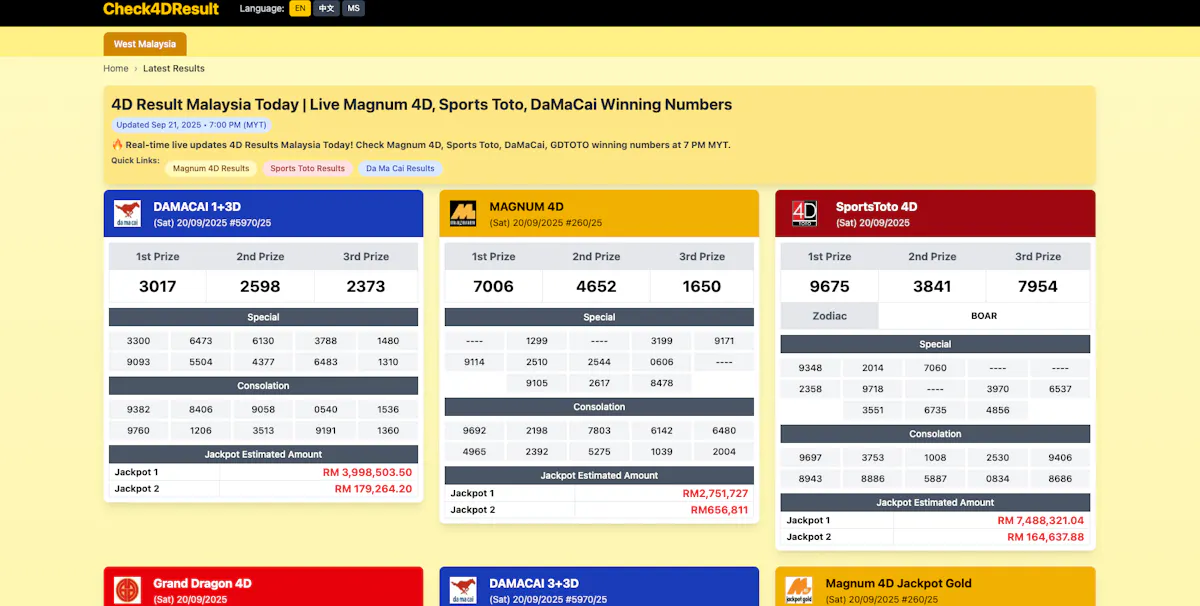Viewport: 1200px width, 606px height.
Task: Select the West Malaysia tab
Action: click(x=145, y=44)
